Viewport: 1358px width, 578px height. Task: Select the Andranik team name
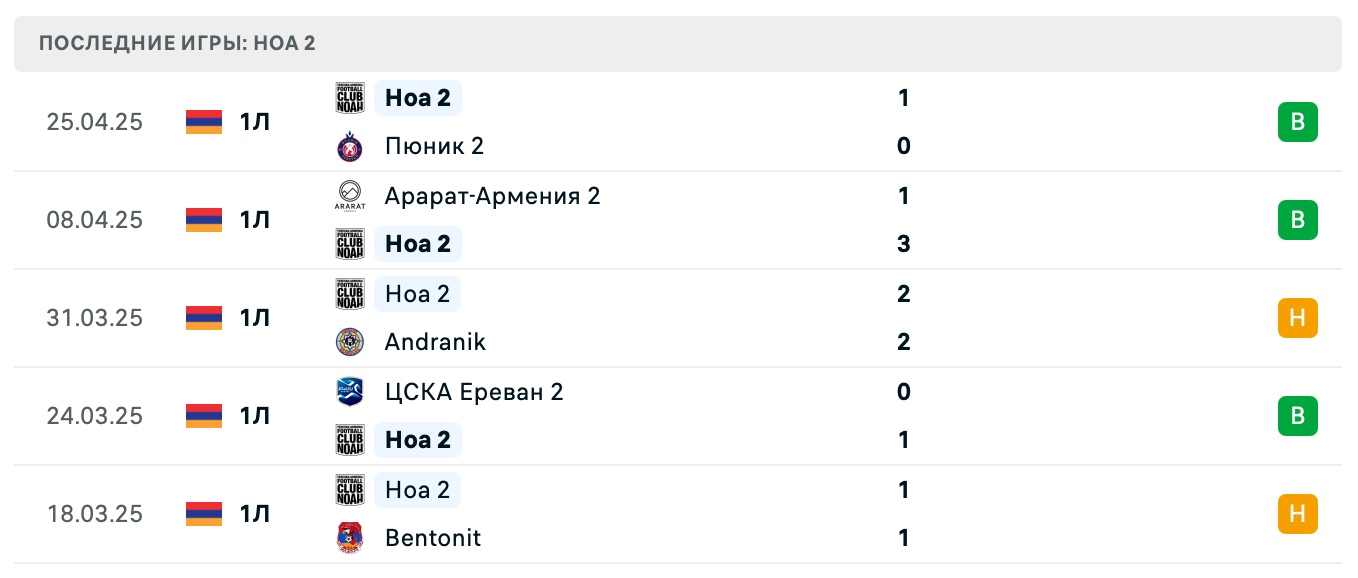coord(435,342)
